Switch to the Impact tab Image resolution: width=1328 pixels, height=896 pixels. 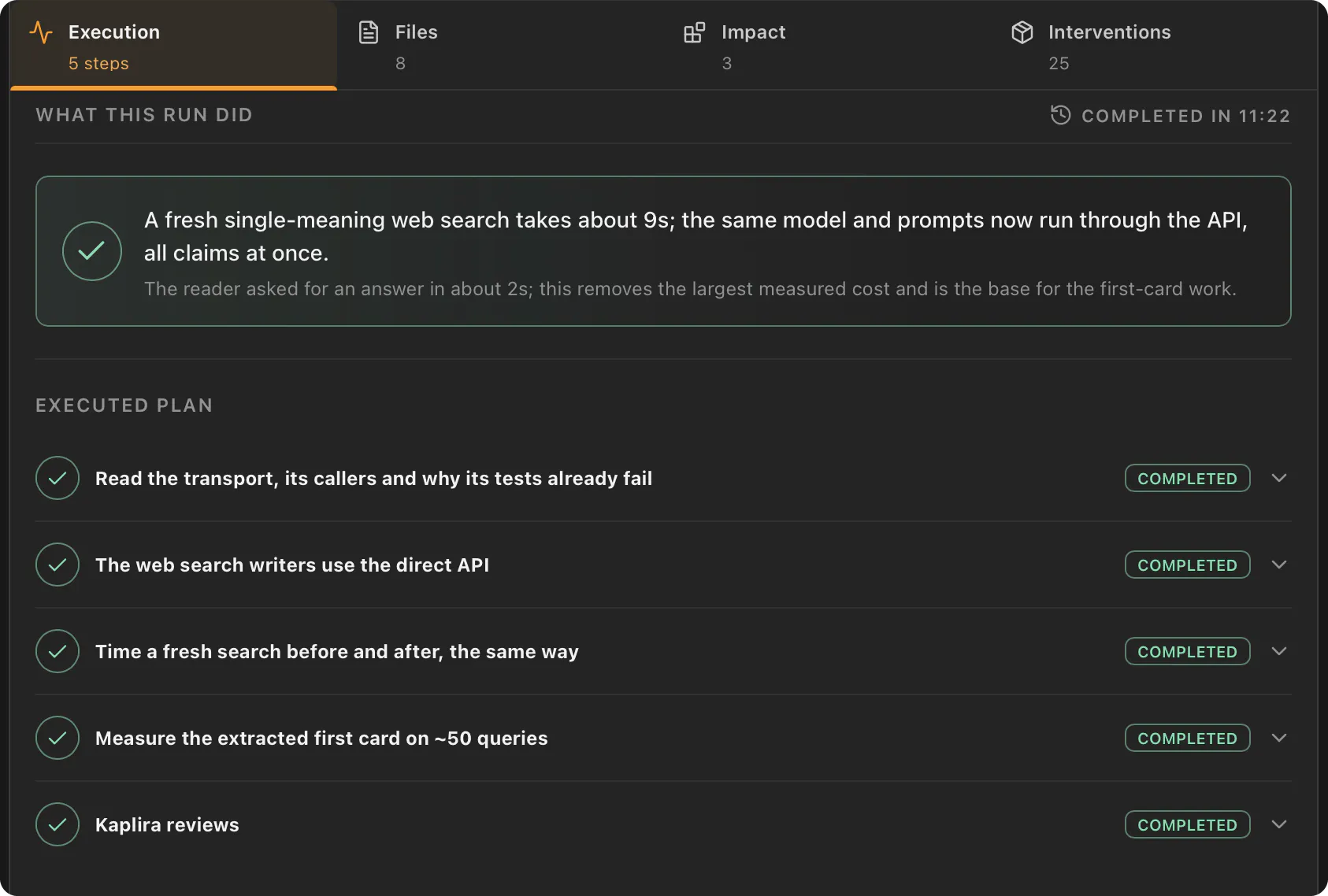pyautogui.click(x=827, y=46)
